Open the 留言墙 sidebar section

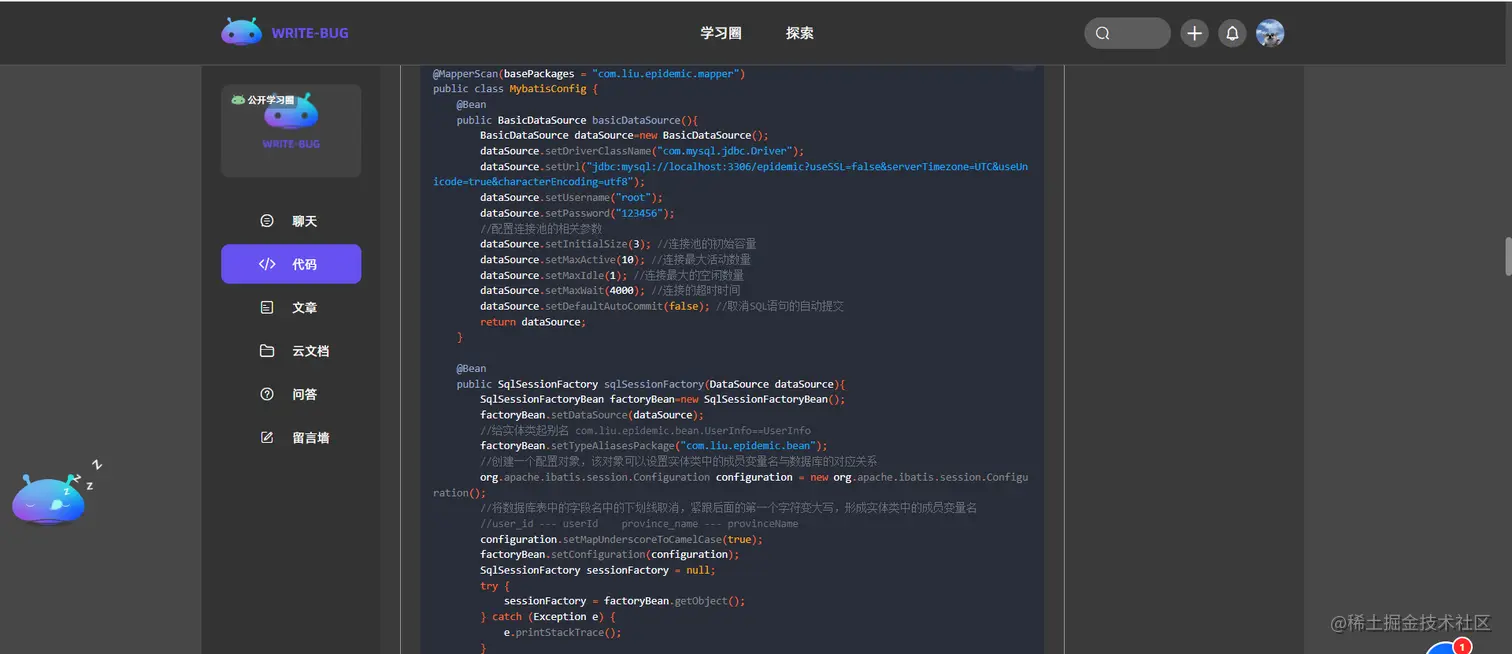(291, 437)
